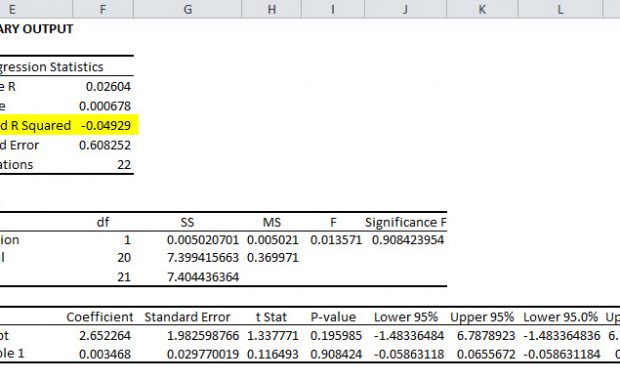The image size is (620, 380).
Task: Select column J header
Action: pyautogui.click(x=405, y=9)
